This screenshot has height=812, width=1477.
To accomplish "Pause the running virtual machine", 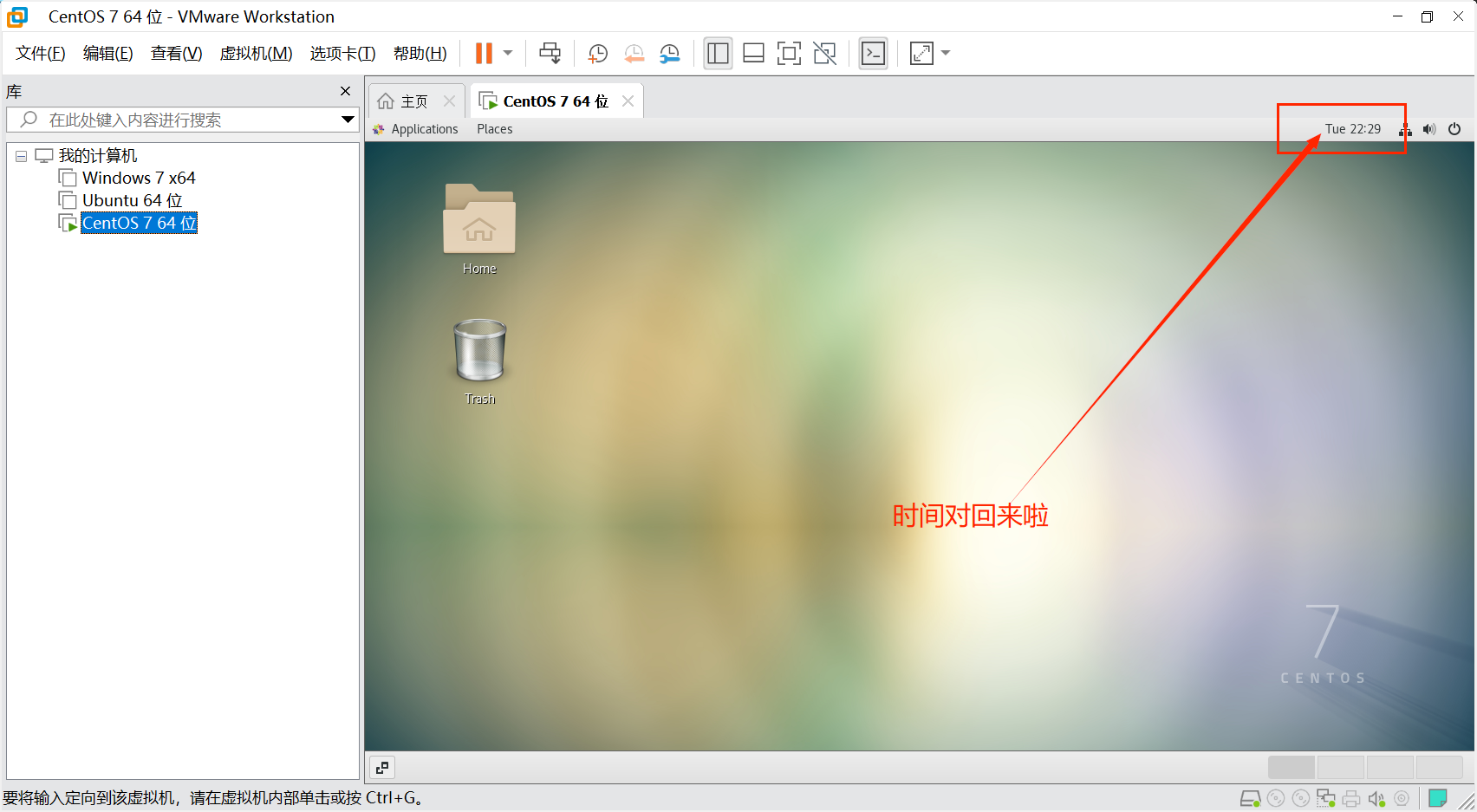I will [x=484, y=53].
